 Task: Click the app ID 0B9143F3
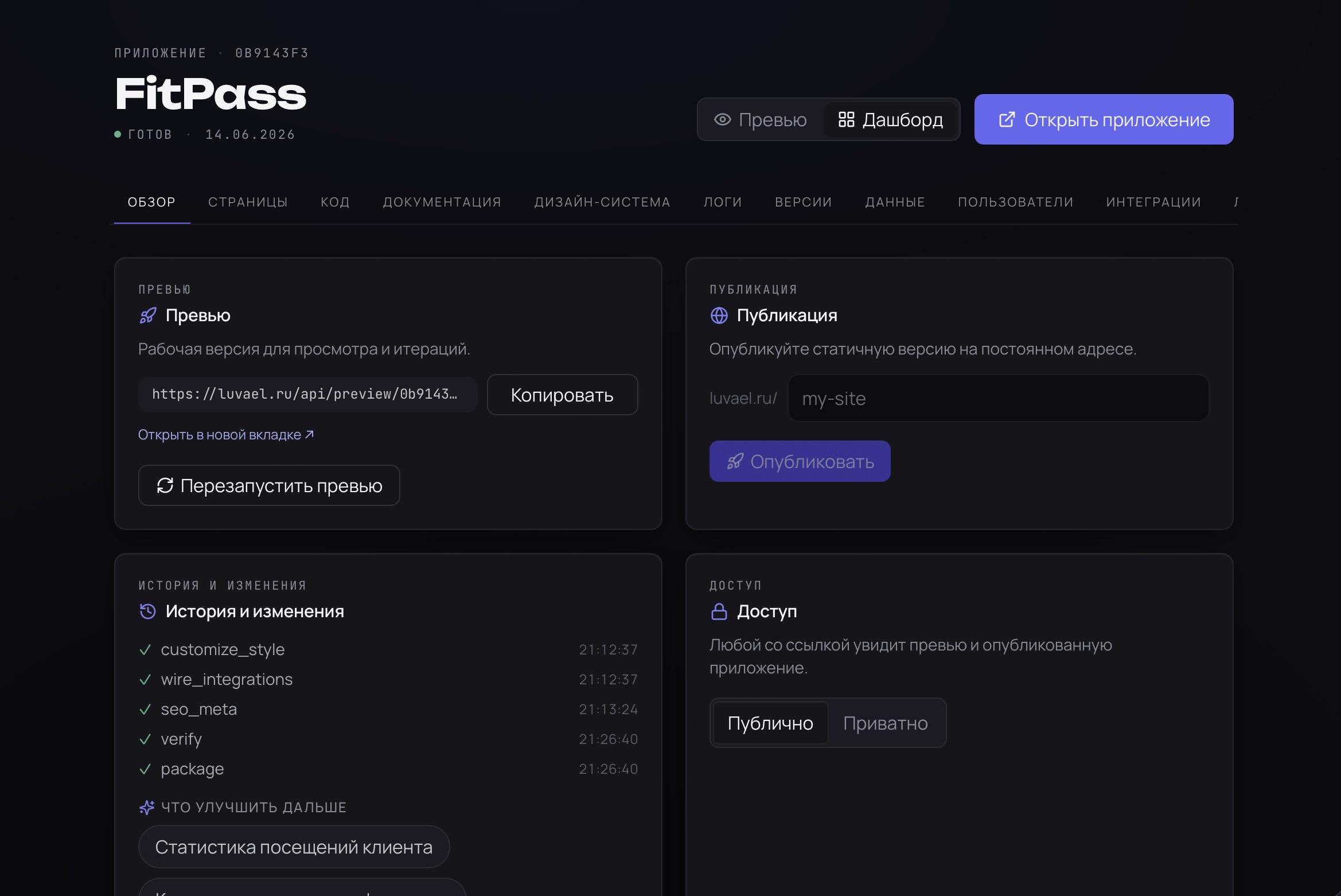272,53
